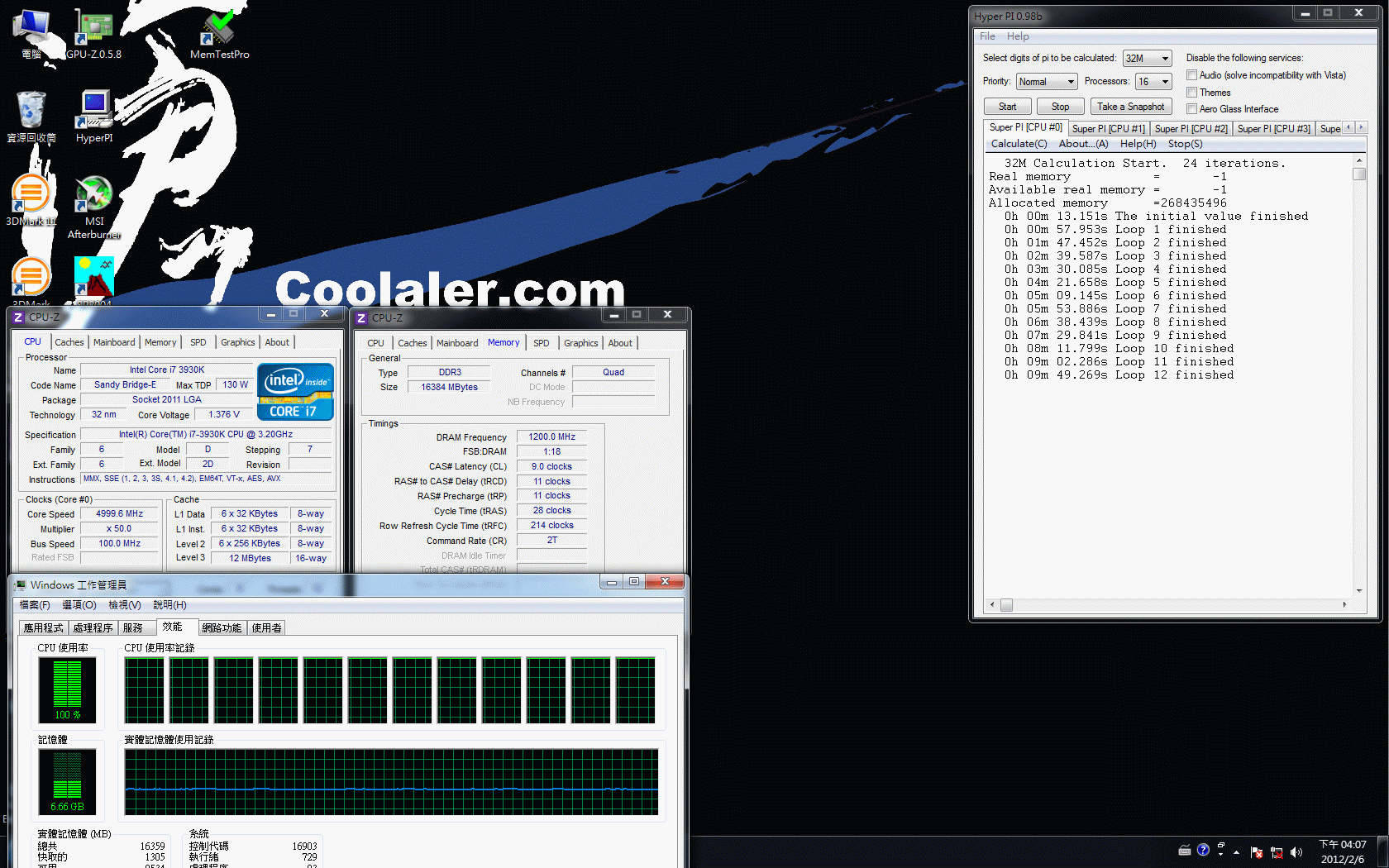Switch to Memory tab in left CPU-Z window
1389x868 pixels.
(160, 342)
